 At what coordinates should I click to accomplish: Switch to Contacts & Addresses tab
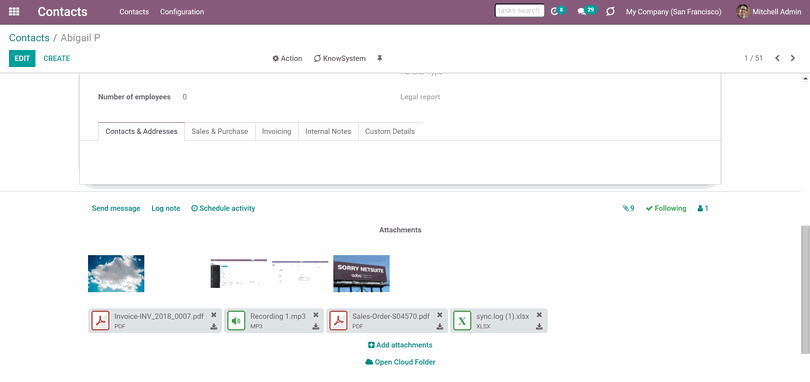tap(141, 131)
